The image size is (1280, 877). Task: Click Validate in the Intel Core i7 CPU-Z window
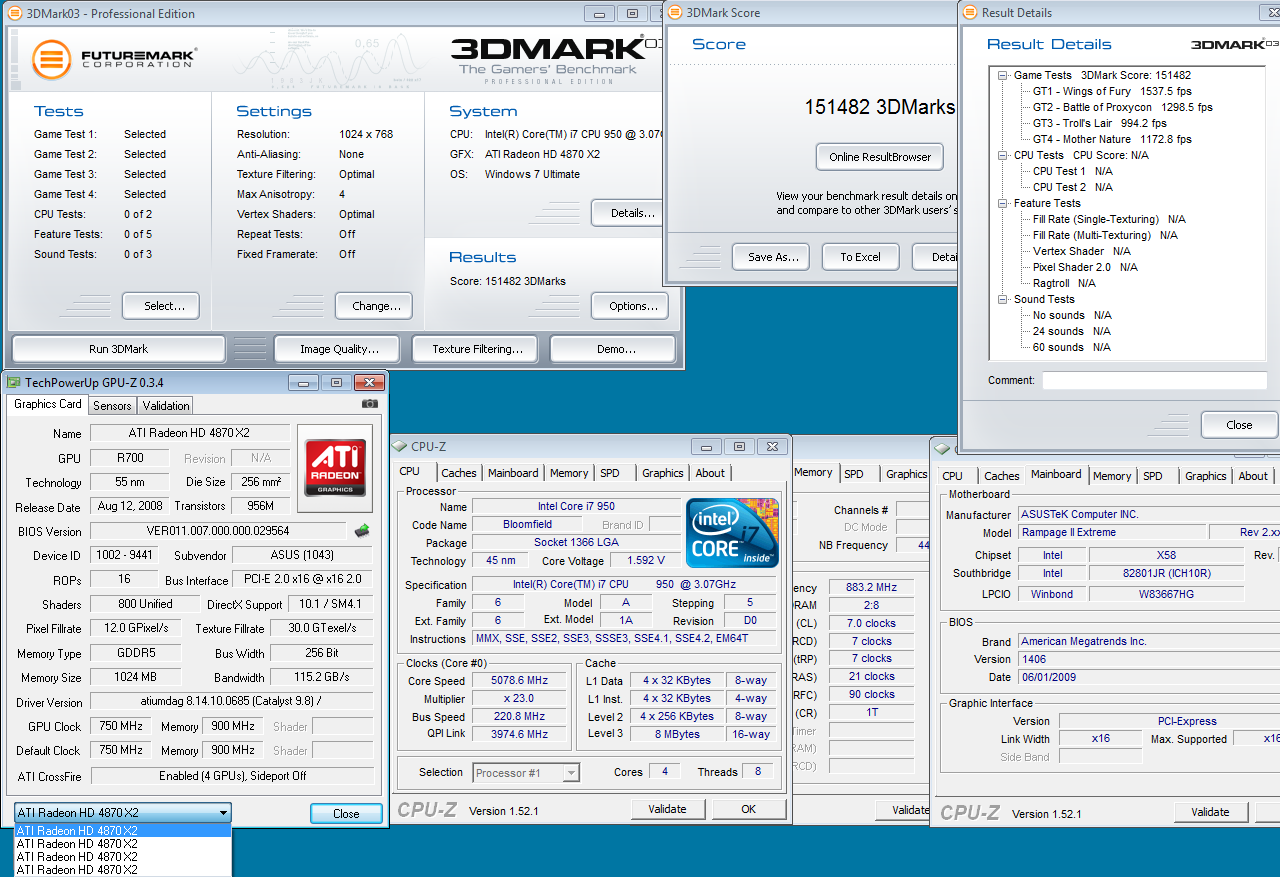click(667, 809)
